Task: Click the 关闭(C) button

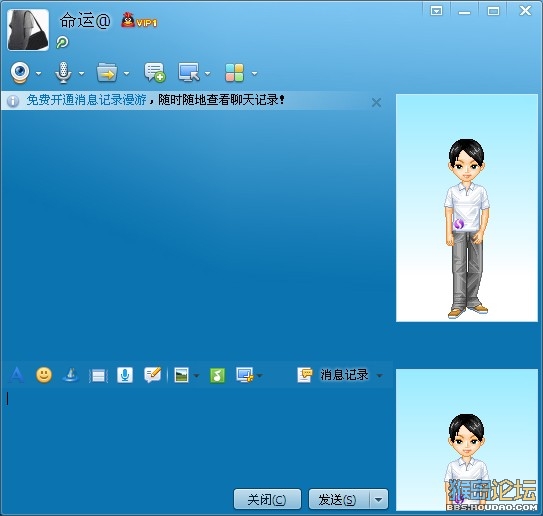Action: pos(267,499)
